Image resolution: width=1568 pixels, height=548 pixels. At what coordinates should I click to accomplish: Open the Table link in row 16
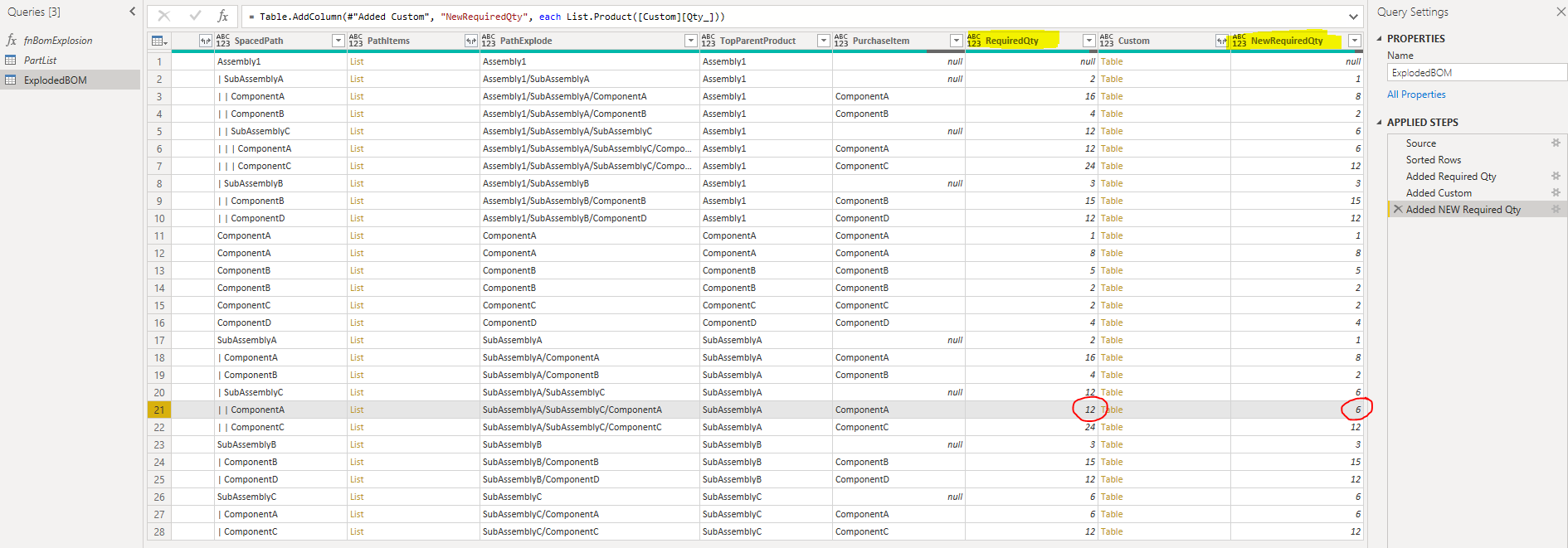tap(1112, 322)
